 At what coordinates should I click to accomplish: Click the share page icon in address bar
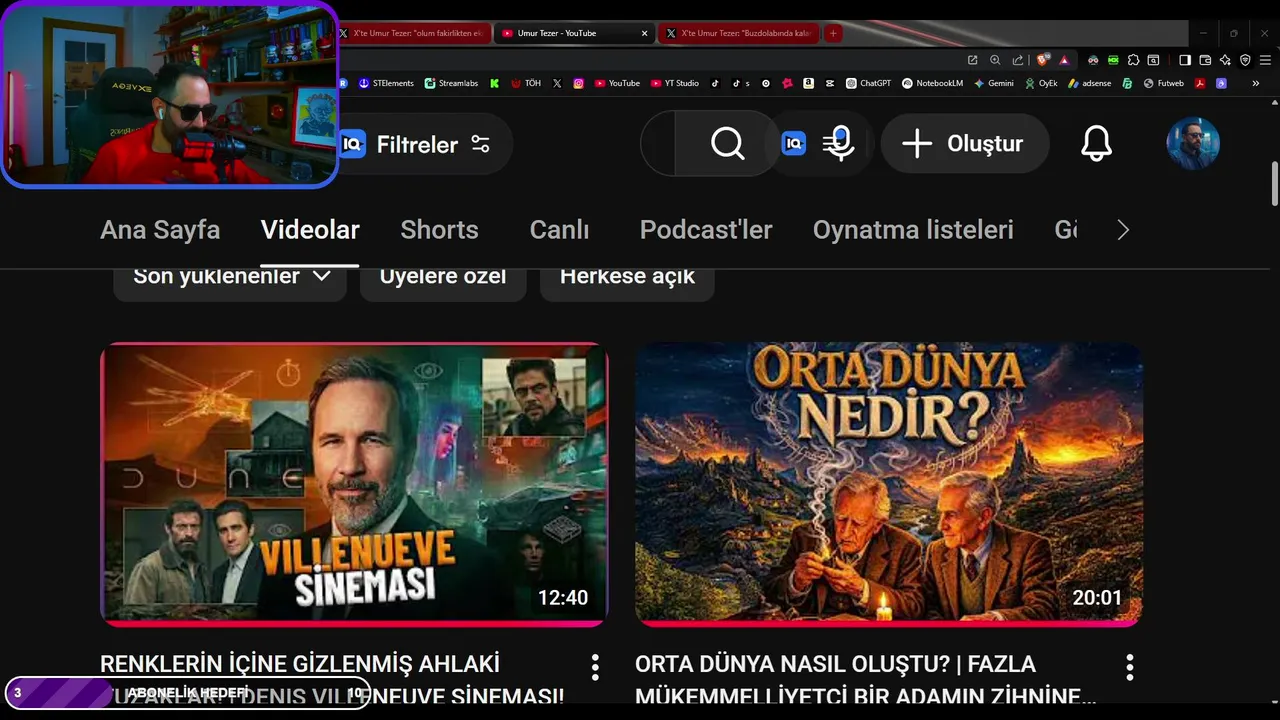pyautogui.click(x=1018, y=60)
